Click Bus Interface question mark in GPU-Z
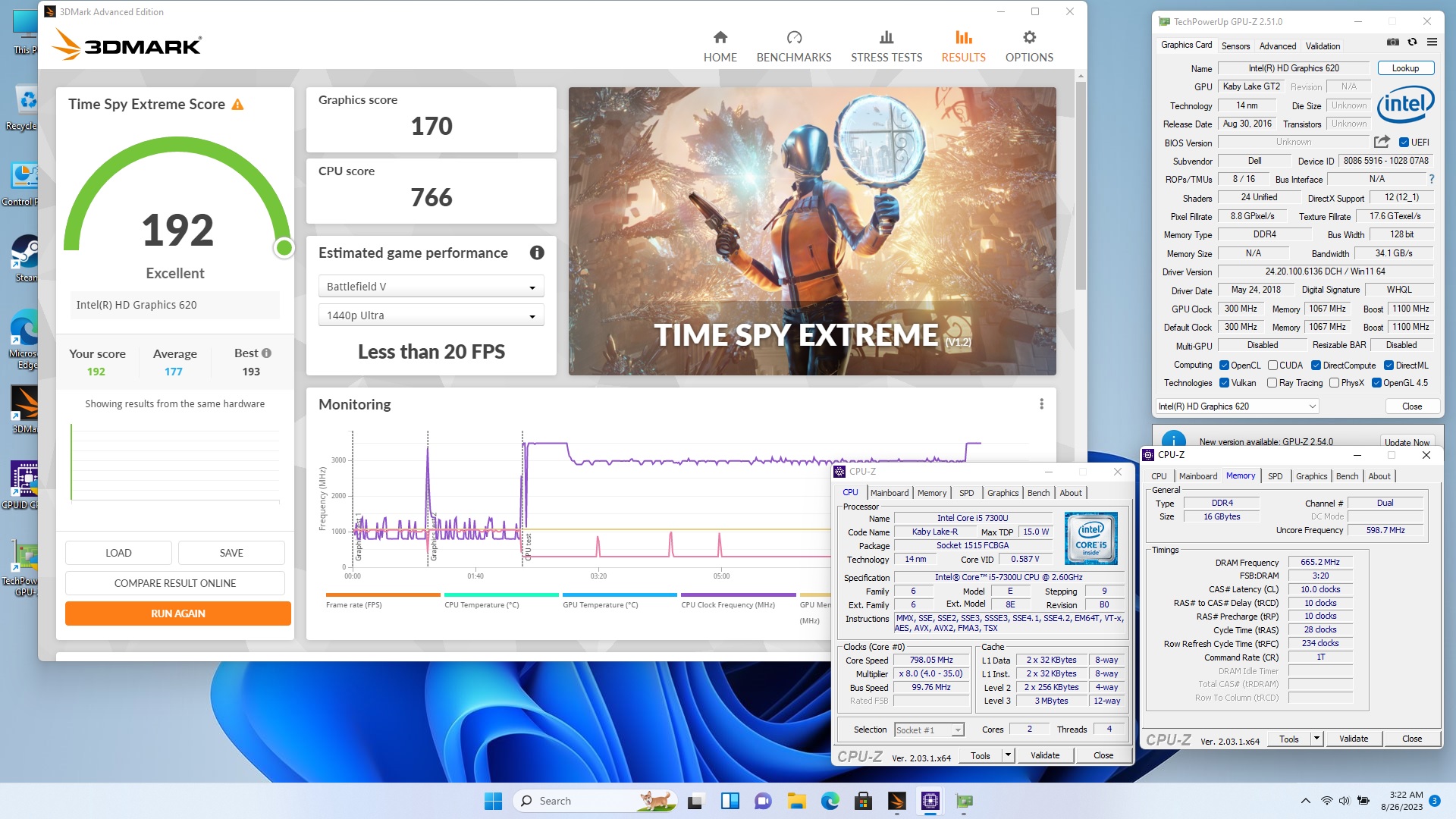The width and height of the screenshot is (1456, 819). pyautogui.click(x=1432, y=179)
